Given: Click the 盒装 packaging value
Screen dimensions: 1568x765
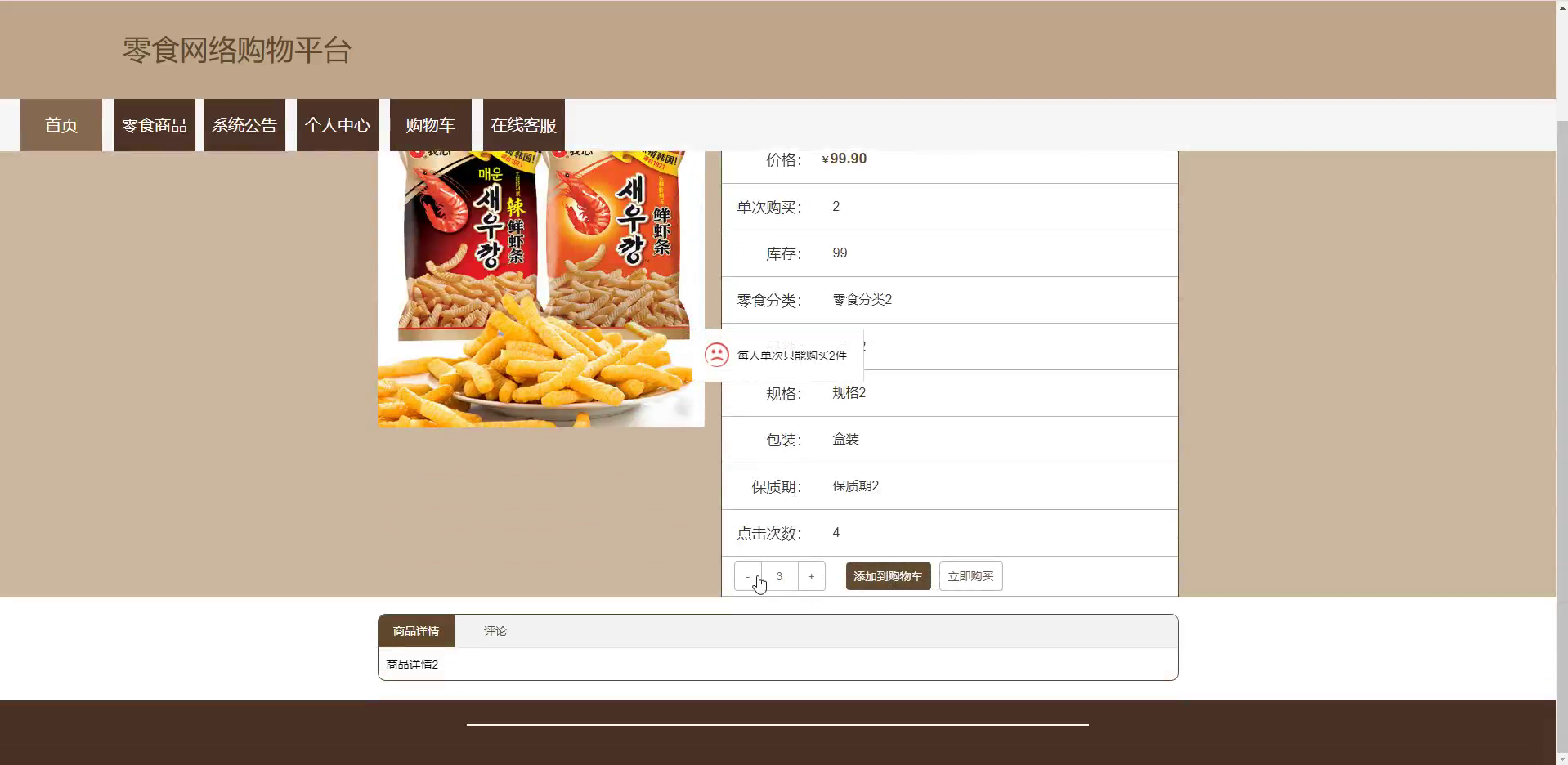Looking at the screenshot, I should click(x=845, y=440).
